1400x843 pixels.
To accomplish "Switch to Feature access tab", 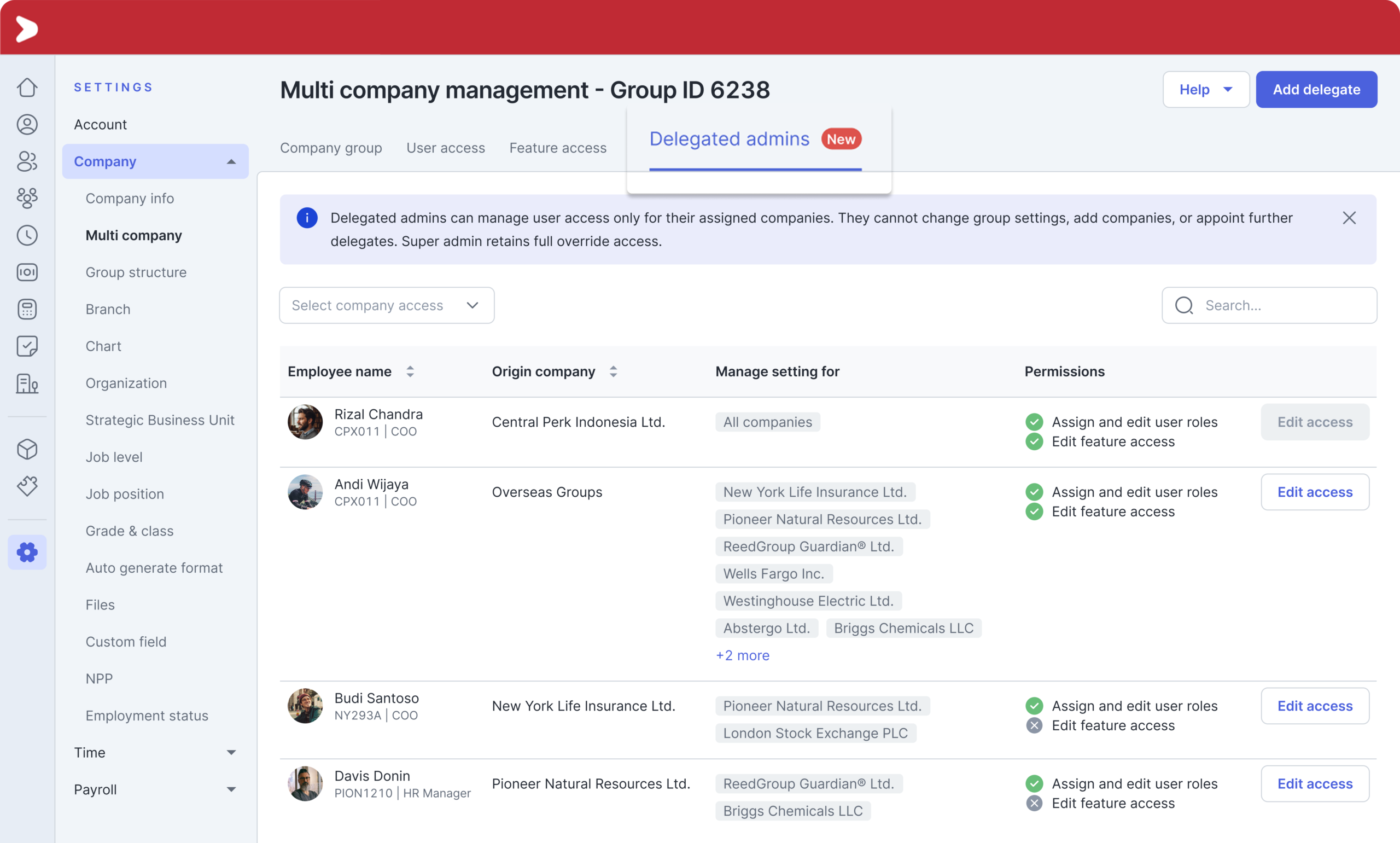I will click(x=557, y=148).
